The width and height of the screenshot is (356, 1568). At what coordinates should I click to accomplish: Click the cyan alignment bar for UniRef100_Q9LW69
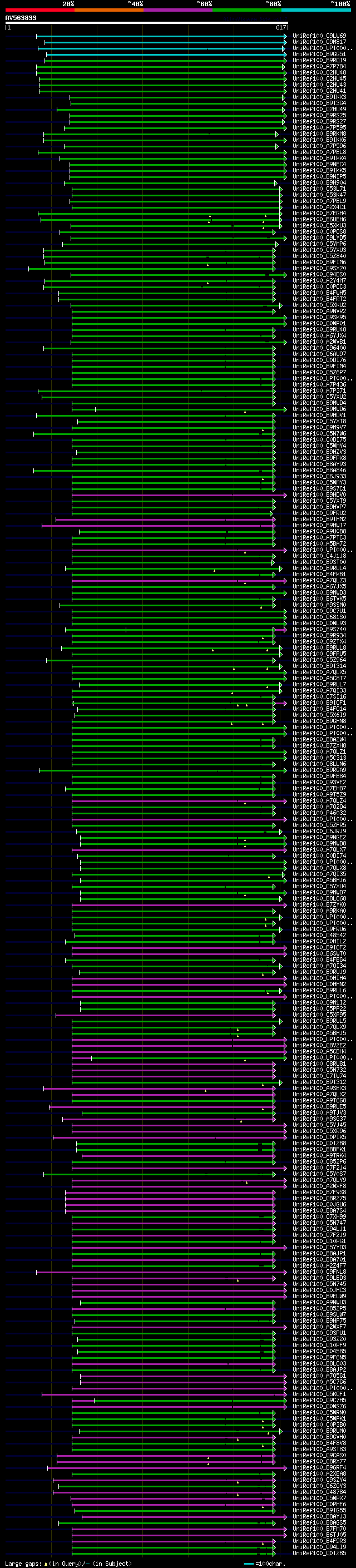(161, 36)
